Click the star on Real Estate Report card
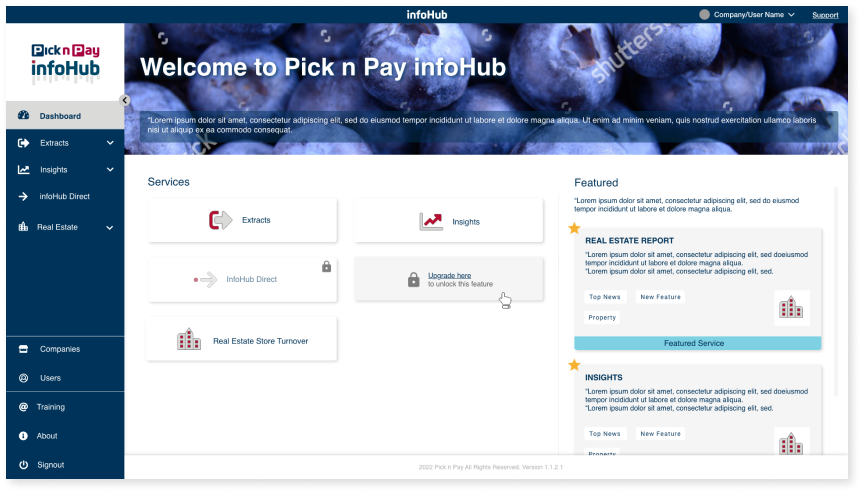This screenshot has height=493, width=862. click(574, 228)
